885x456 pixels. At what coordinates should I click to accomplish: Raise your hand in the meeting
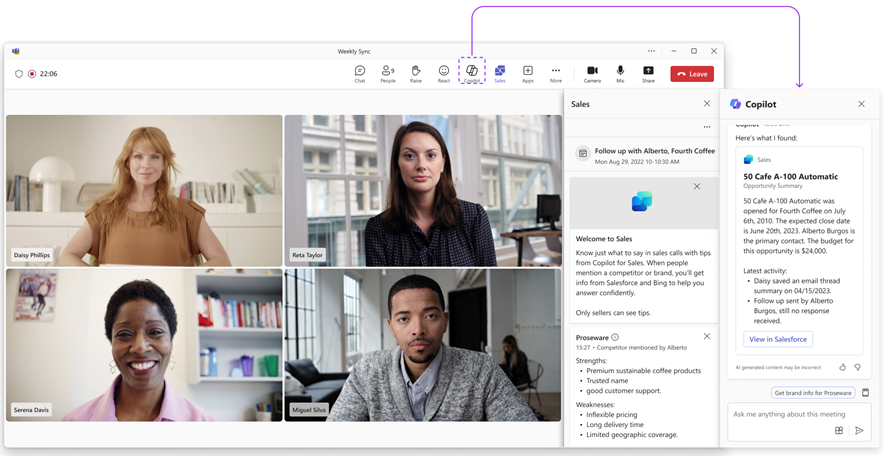pyautogui.click(x=416, y=72)
